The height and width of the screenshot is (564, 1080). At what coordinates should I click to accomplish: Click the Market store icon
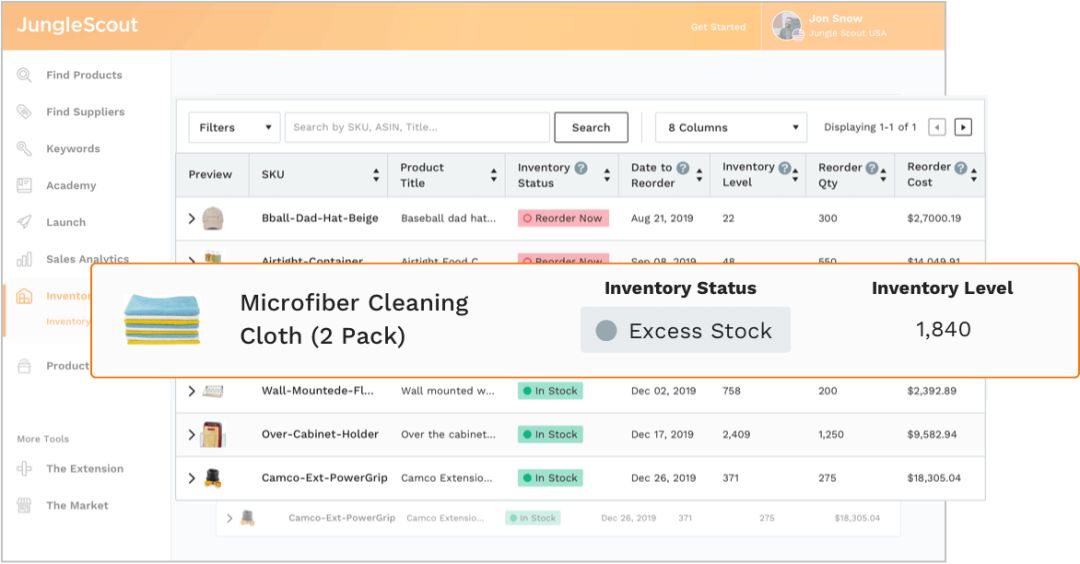pos(24,505)
